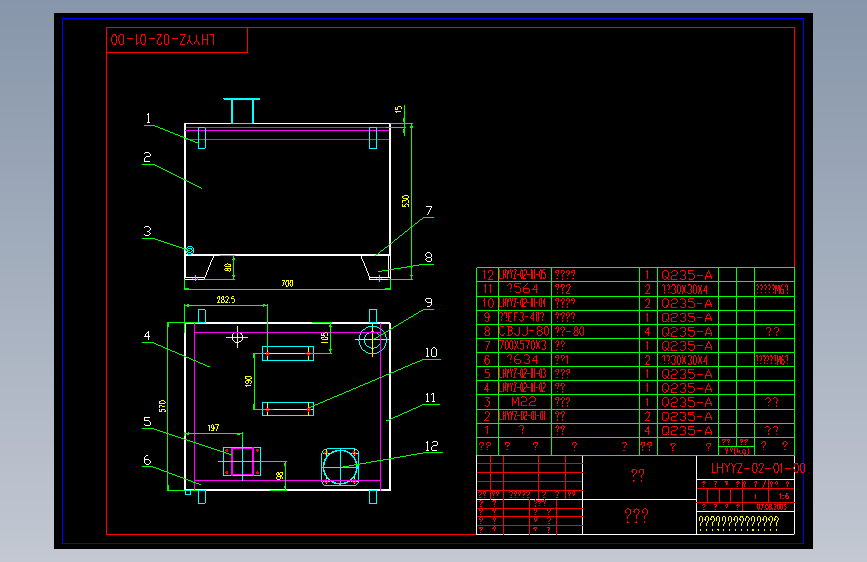The width and height of the screenshot is (867, 562).
Task: Select the 1:6 scale value
Action: [x=784, y=496]
